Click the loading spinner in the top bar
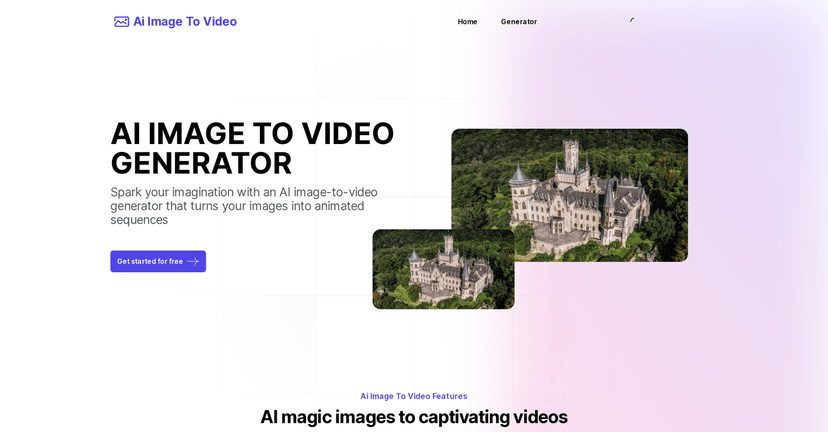The image size is (828, 432). point(632,21)
